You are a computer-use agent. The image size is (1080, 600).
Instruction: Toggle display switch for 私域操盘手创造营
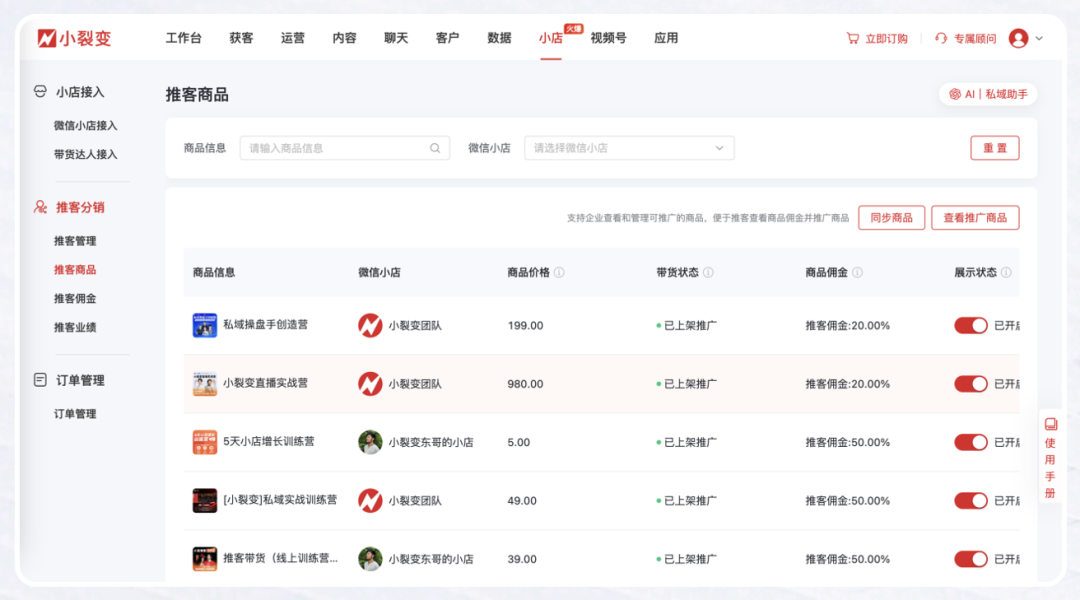pyautogui.click(x=970, y=325)
